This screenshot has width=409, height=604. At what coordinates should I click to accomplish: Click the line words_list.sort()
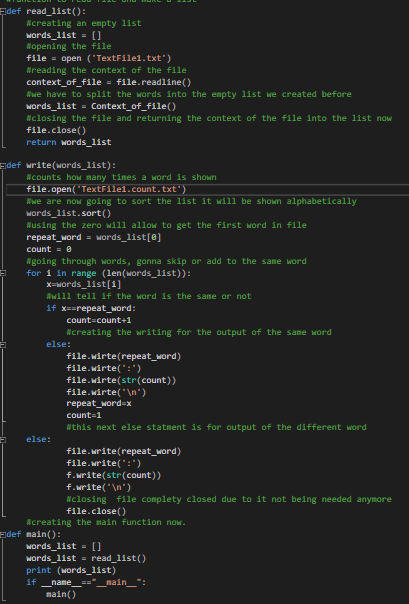(x=69, y=213)
